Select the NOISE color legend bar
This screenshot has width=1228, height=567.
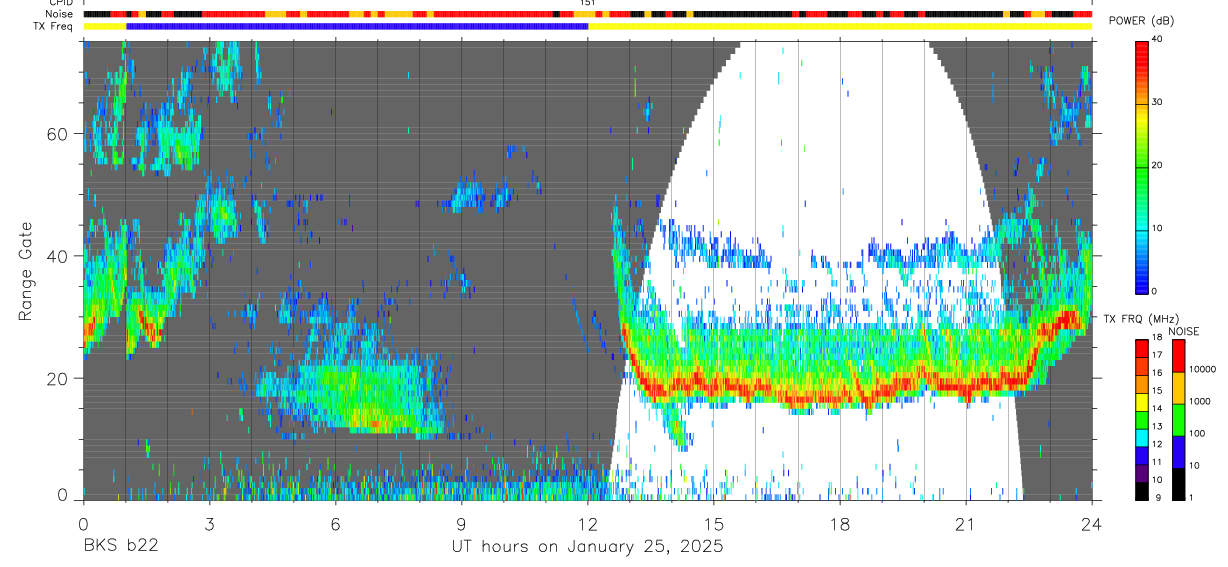click(x=1178, y=420)
